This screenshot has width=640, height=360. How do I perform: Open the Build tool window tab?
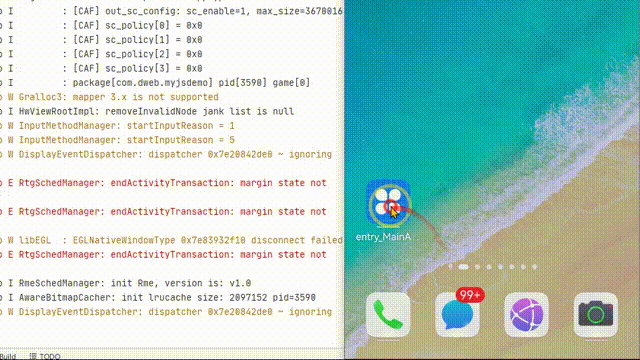click(x=8, y=356)
